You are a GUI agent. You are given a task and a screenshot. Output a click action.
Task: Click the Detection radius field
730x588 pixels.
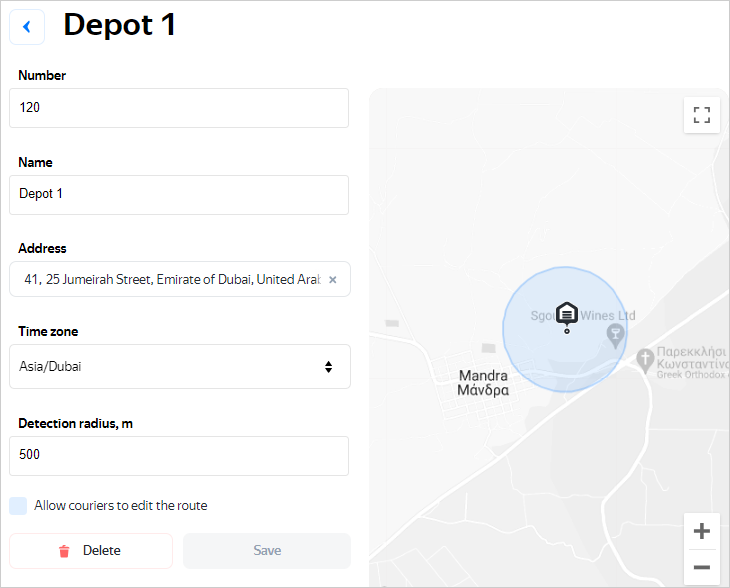pos(179,455)
